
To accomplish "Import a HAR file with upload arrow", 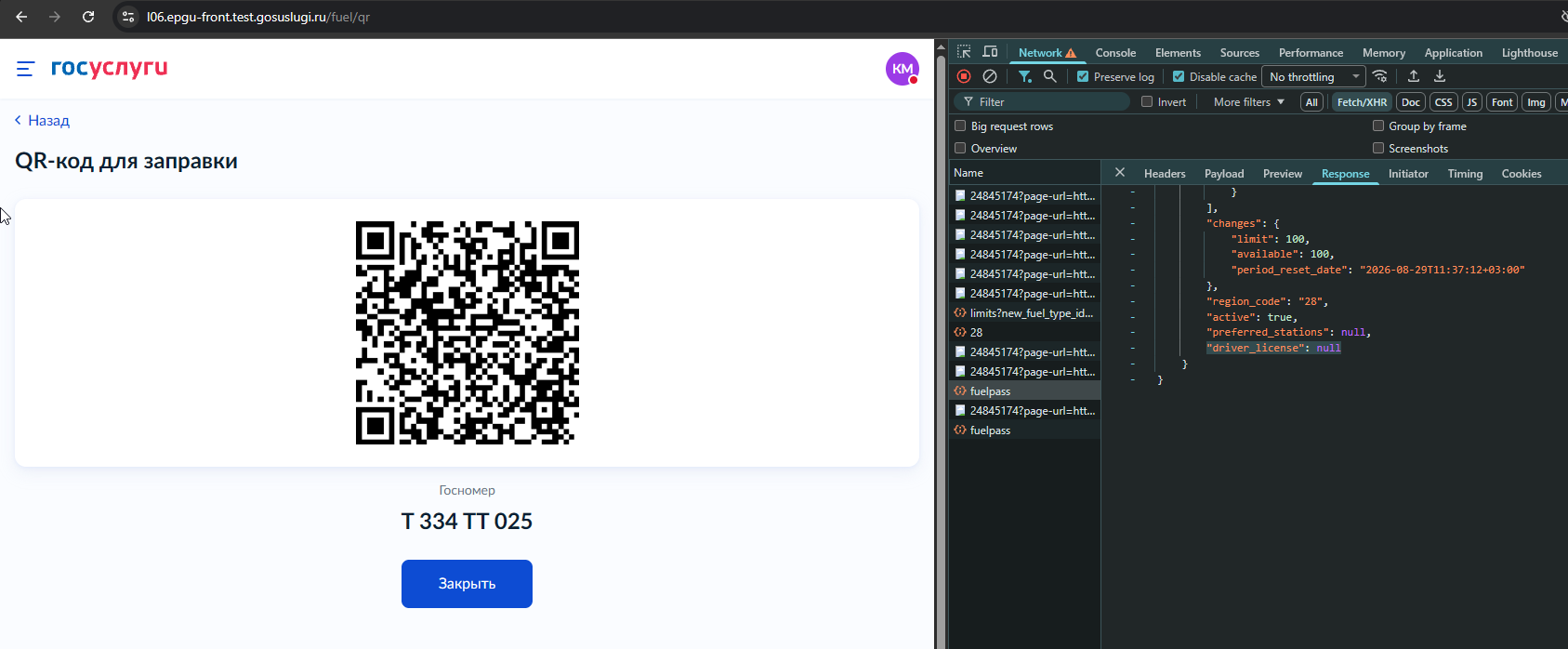I will pyautogui.click(x=1414, y=76).
